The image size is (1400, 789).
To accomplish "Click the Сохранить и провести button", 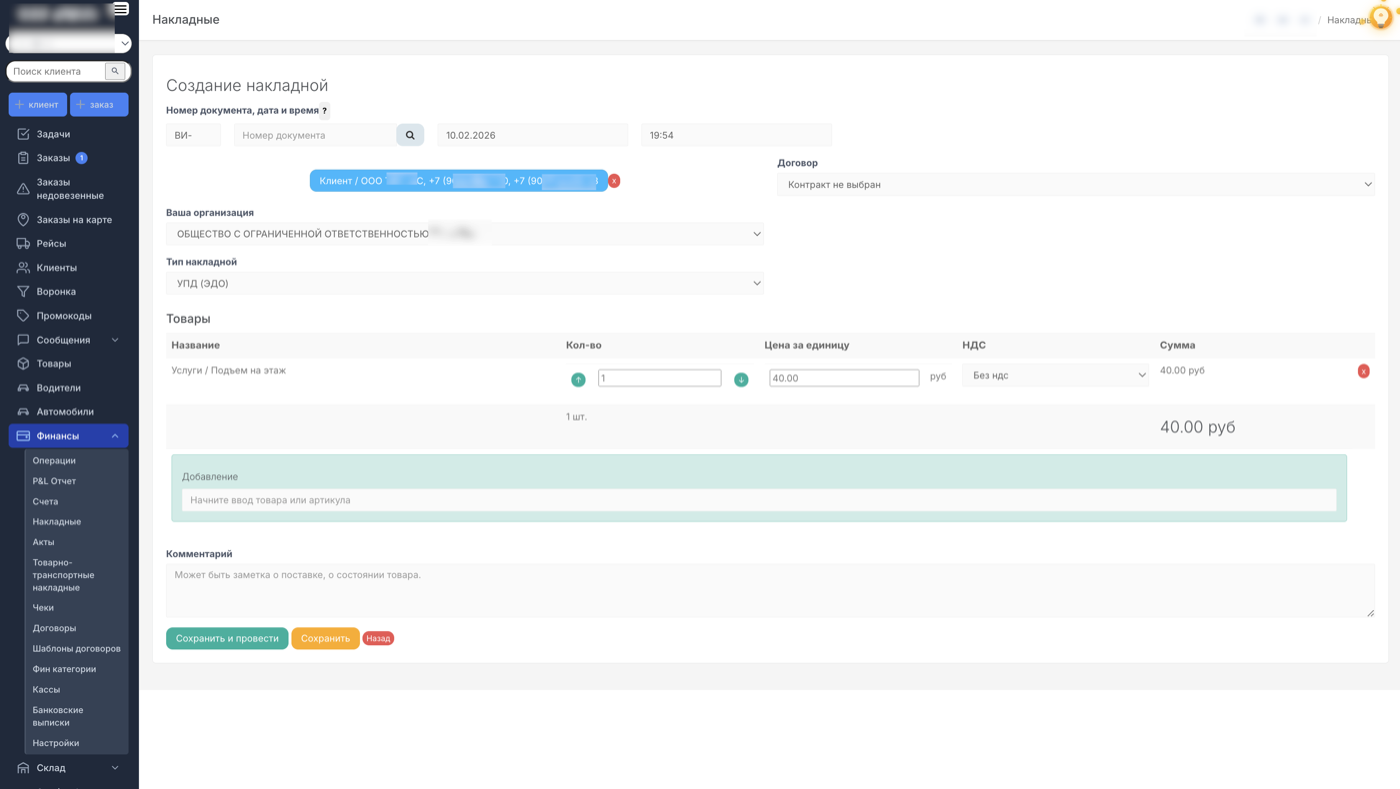I will [227, 638].
